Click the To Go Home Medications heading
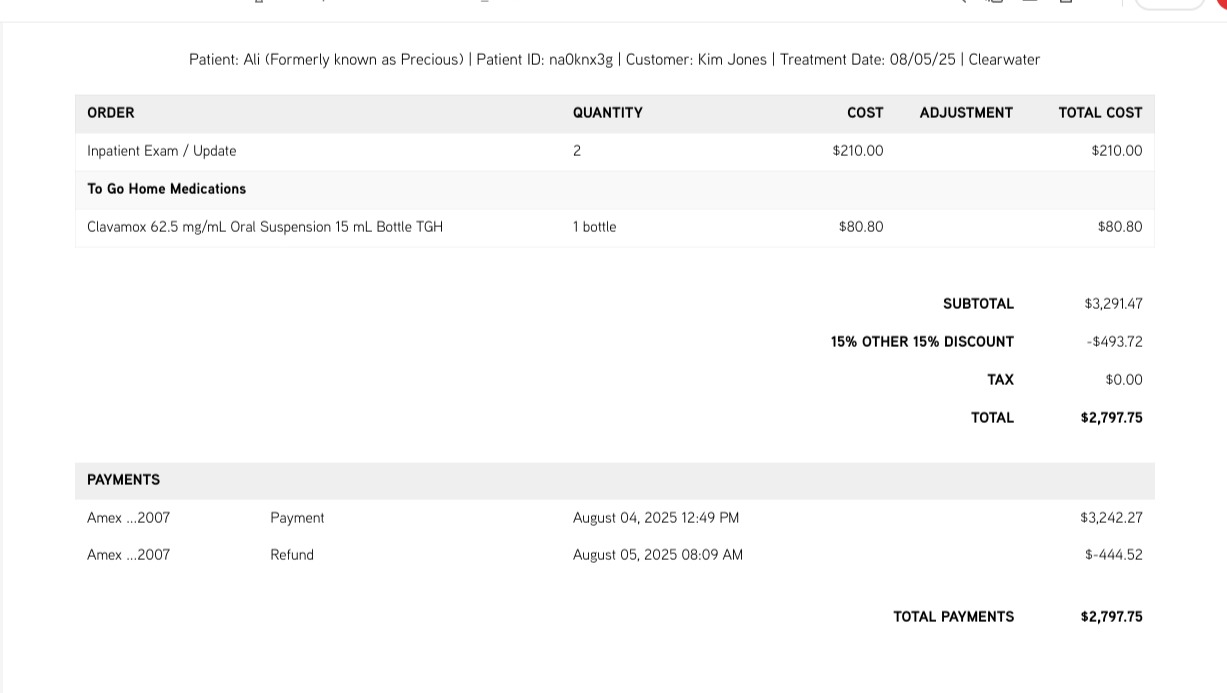The height and width of the screenshot is (693, 1227). click(166, 189)
